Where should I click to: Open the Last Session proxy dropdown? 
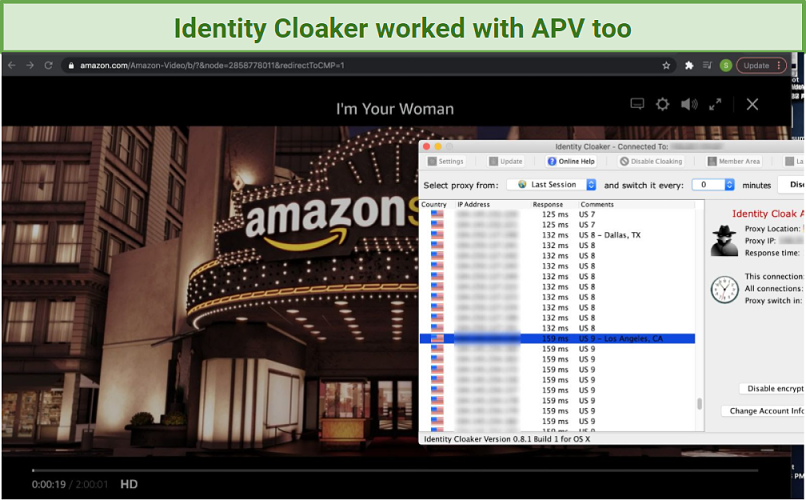click(551, 184)
